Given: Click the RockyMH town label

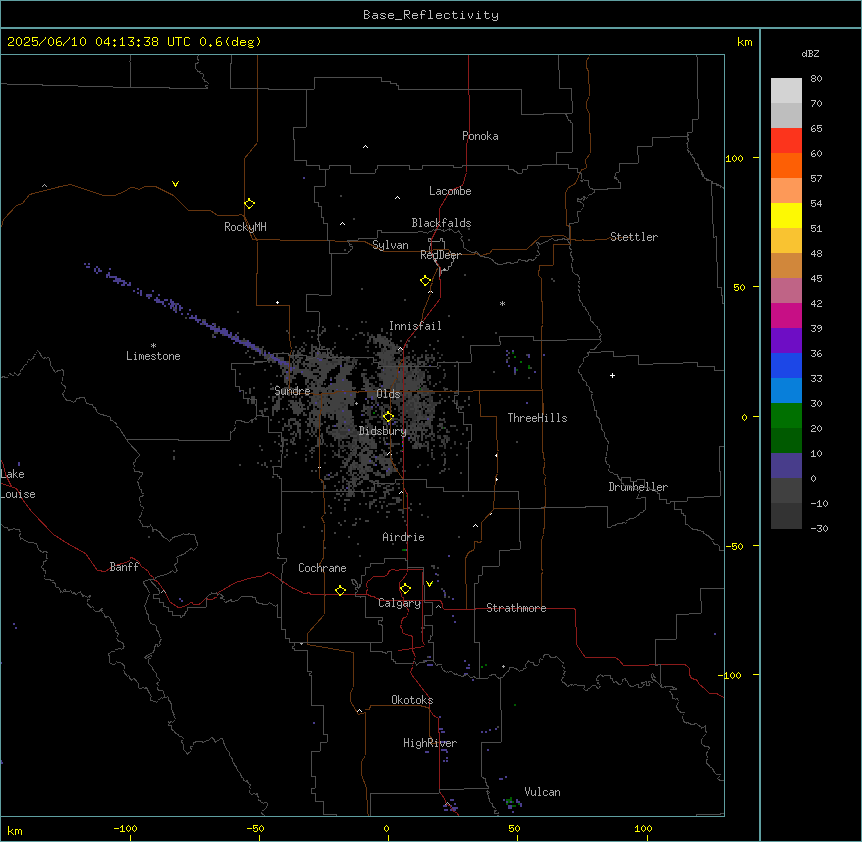Looking at the screenshot, I should (245, 227).
